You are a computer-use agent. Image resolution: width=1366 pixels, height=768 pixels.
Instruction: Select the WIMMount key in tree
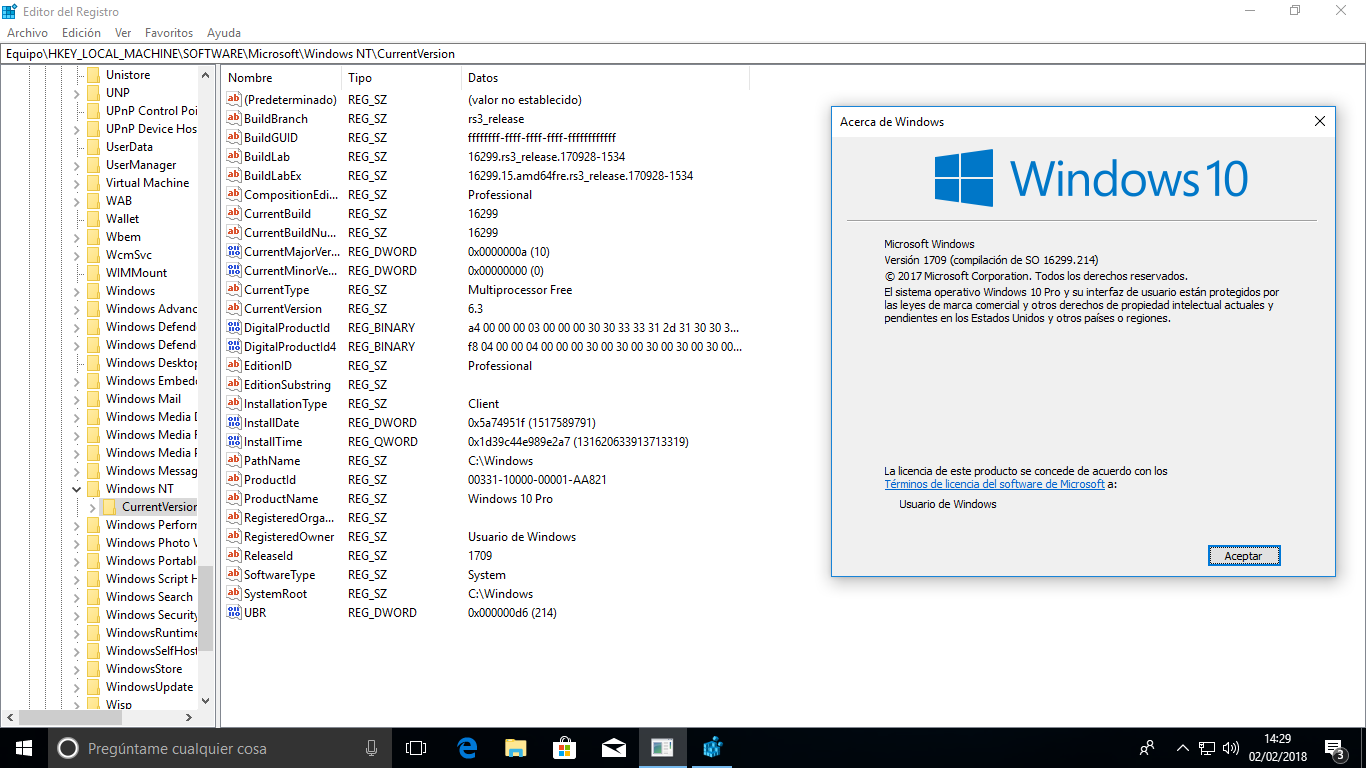pyautogui.click(x=136, y=273)
